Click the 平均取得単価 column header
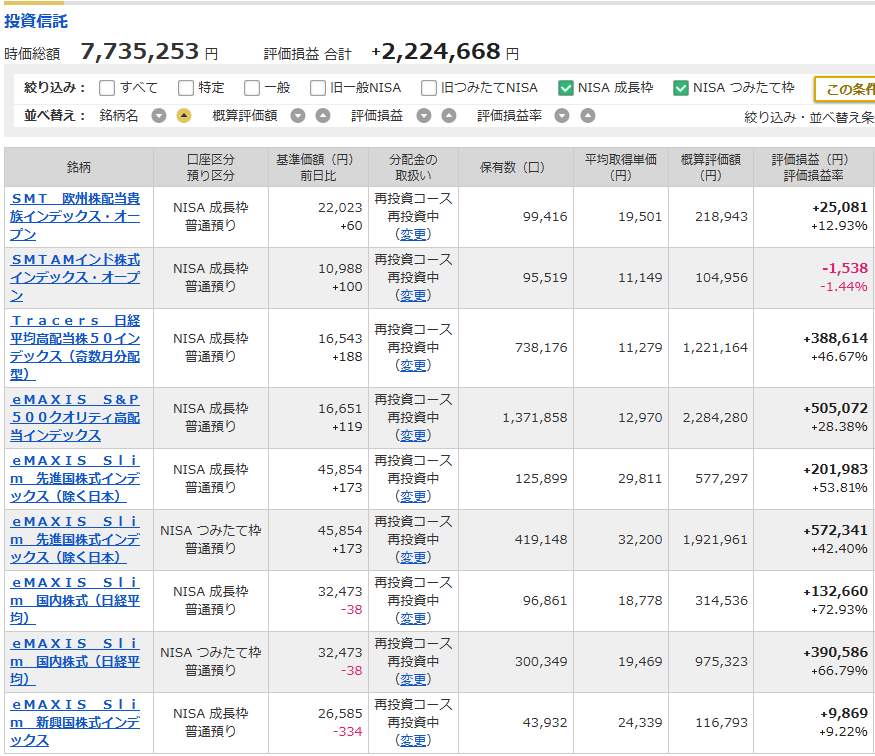Screen dimensions: 875x756 point(621,167)
